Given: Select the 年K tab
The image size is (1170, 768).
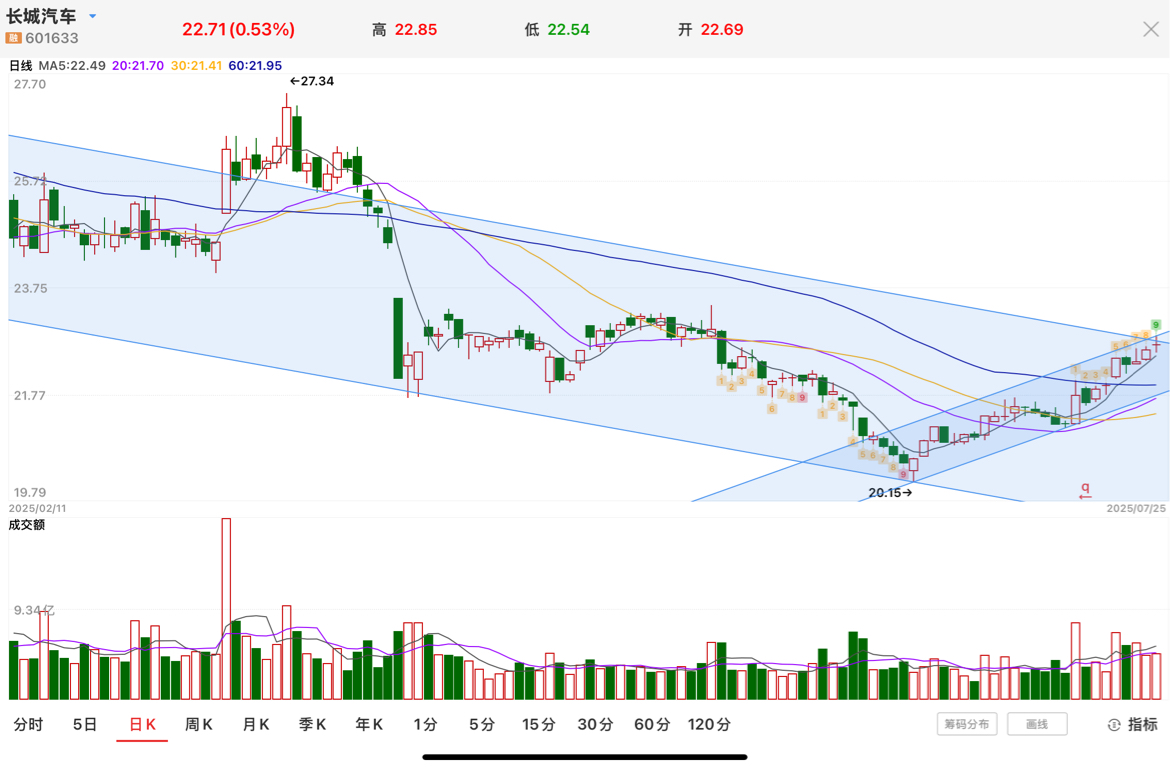Looking at the screenshot, I should tap(369, 724).
